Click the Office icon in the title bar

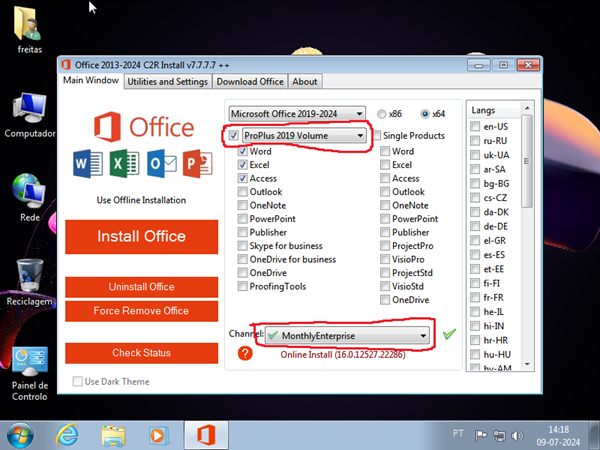click(66, 65)
